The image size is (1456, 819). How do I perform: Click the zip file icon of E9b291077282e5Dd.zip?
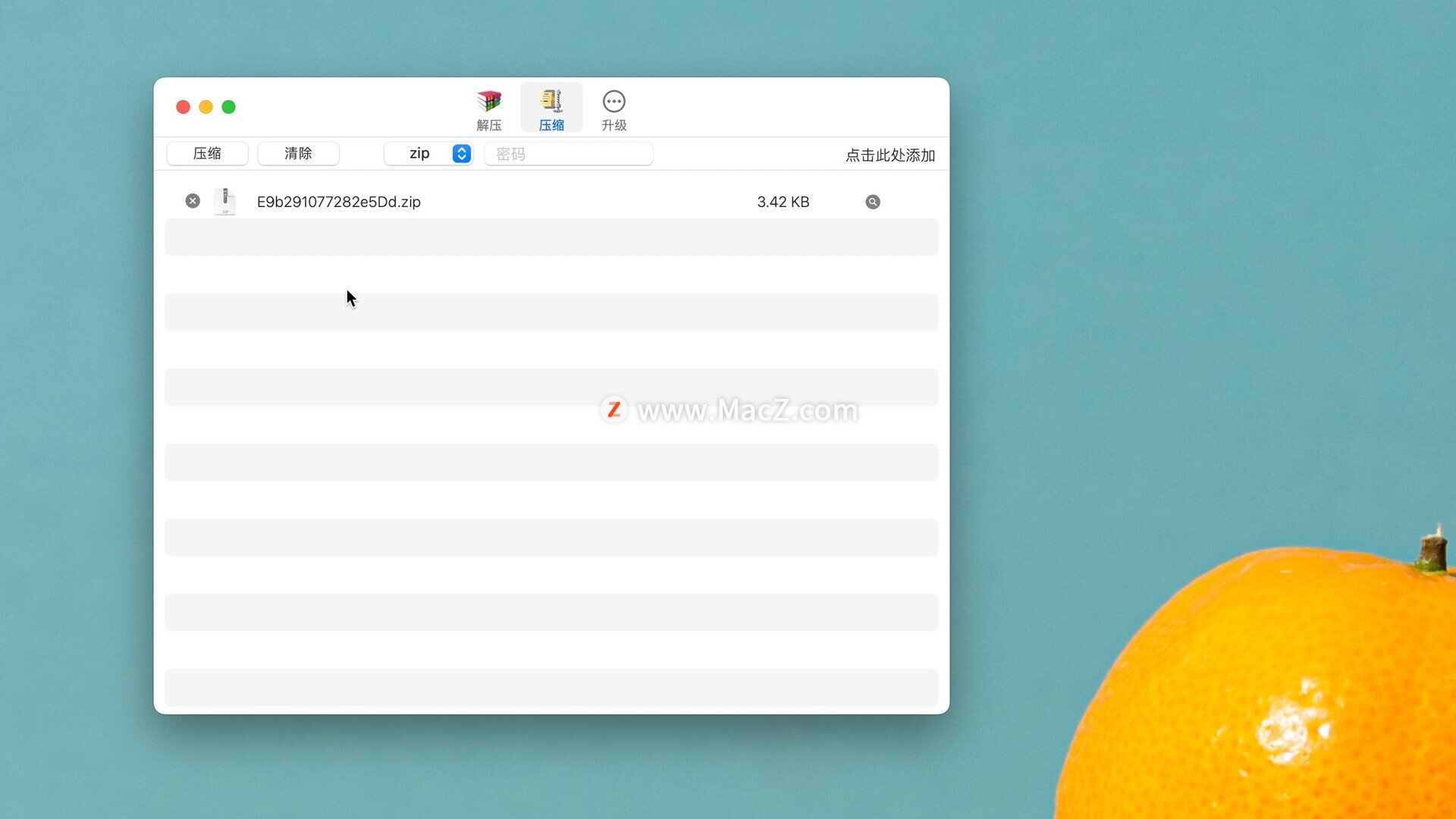(x=225, y=202)
